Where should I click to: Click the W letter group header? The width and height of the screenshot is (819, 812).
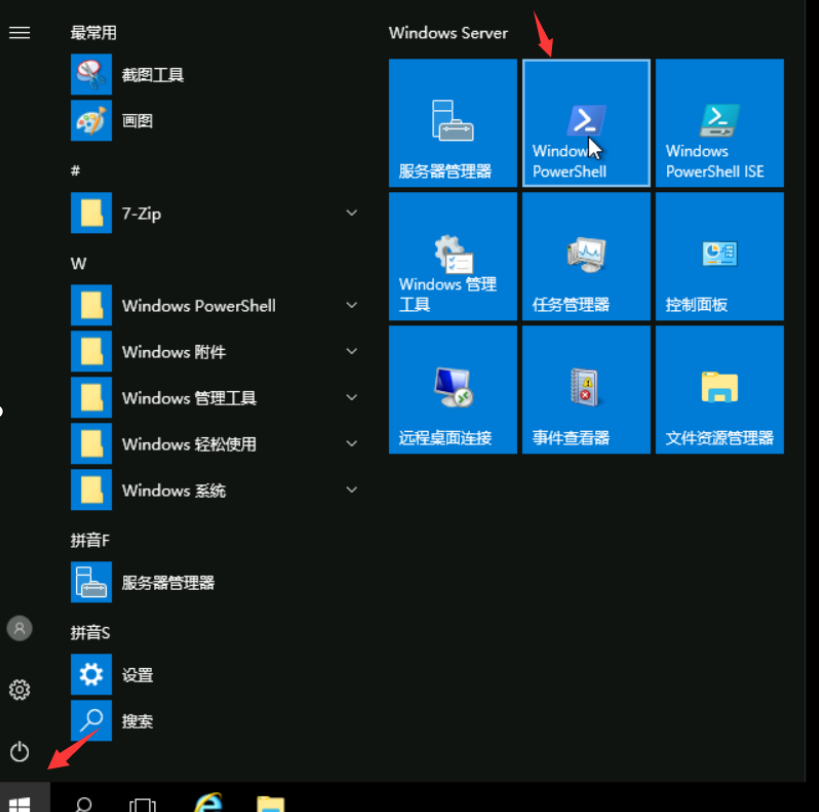click(78, 263)
